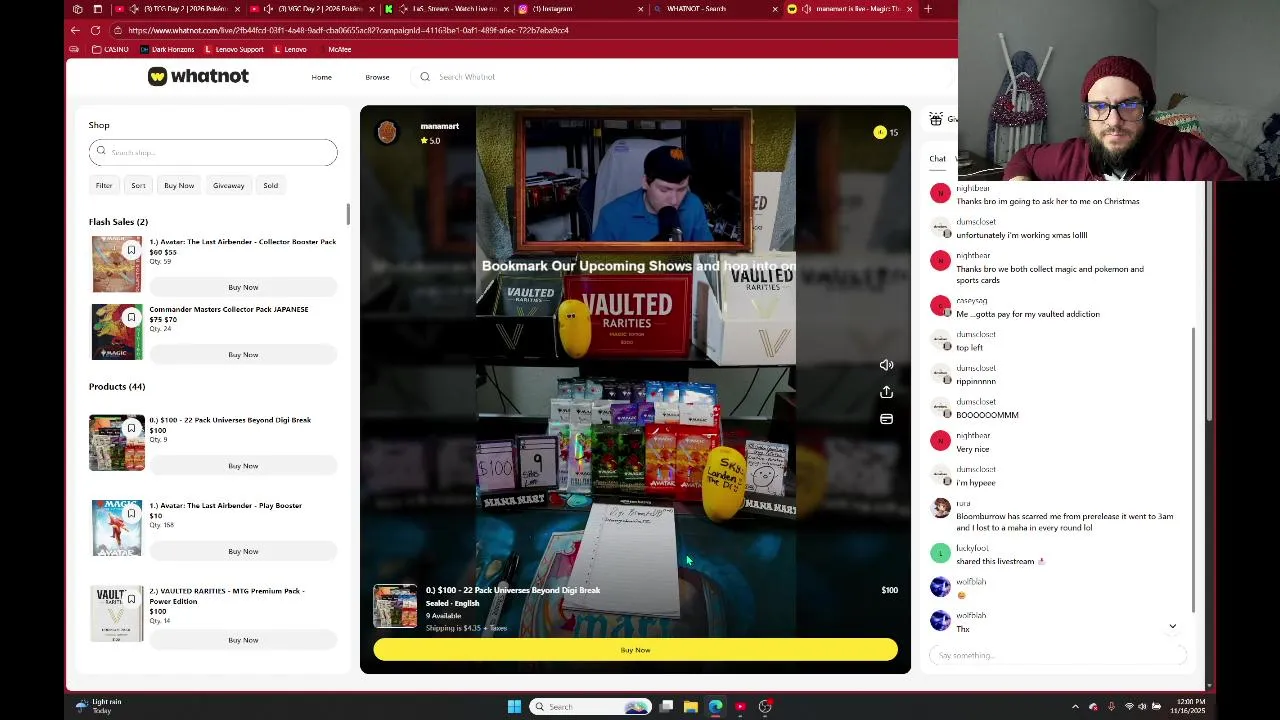This screenshot has height=720, width=1280.
Task: Switch to the VGC Day 2 browser tab
Action: pyautogui.click(x=314, y=9)
